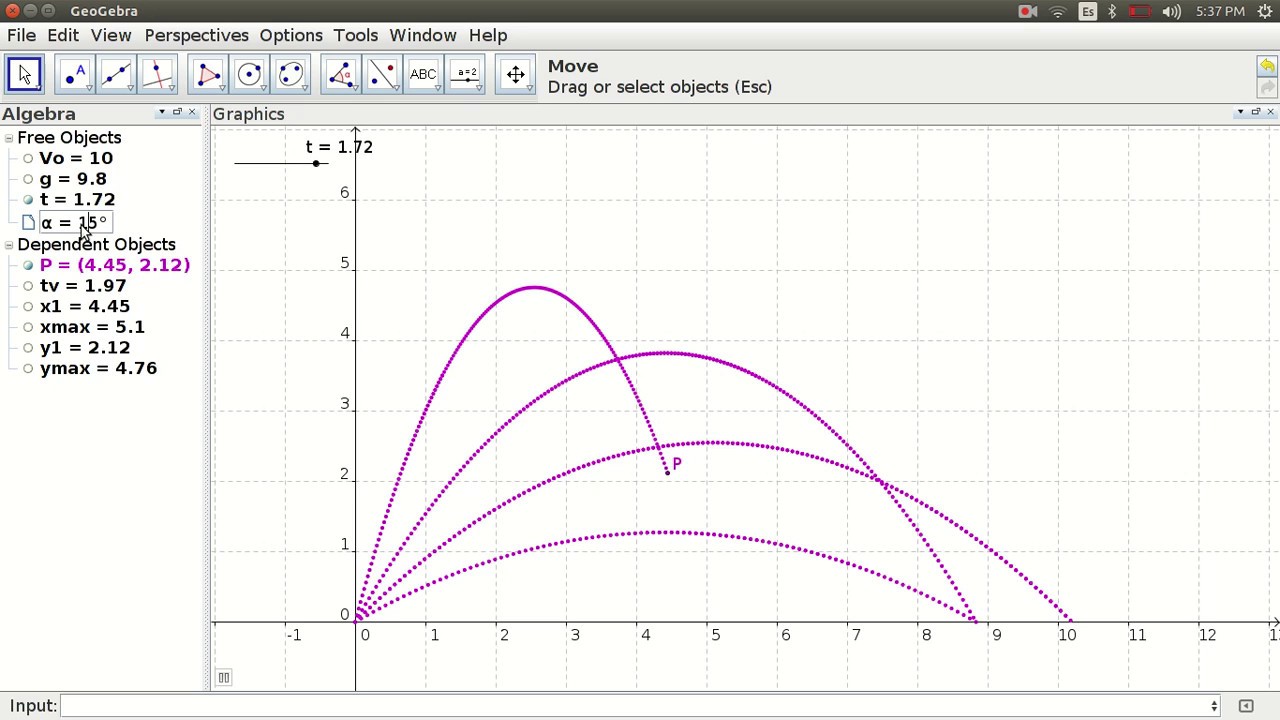1280x720 pixels.
Task: Open the Line tool submenu arrow
Action: [x=130, y=89]
